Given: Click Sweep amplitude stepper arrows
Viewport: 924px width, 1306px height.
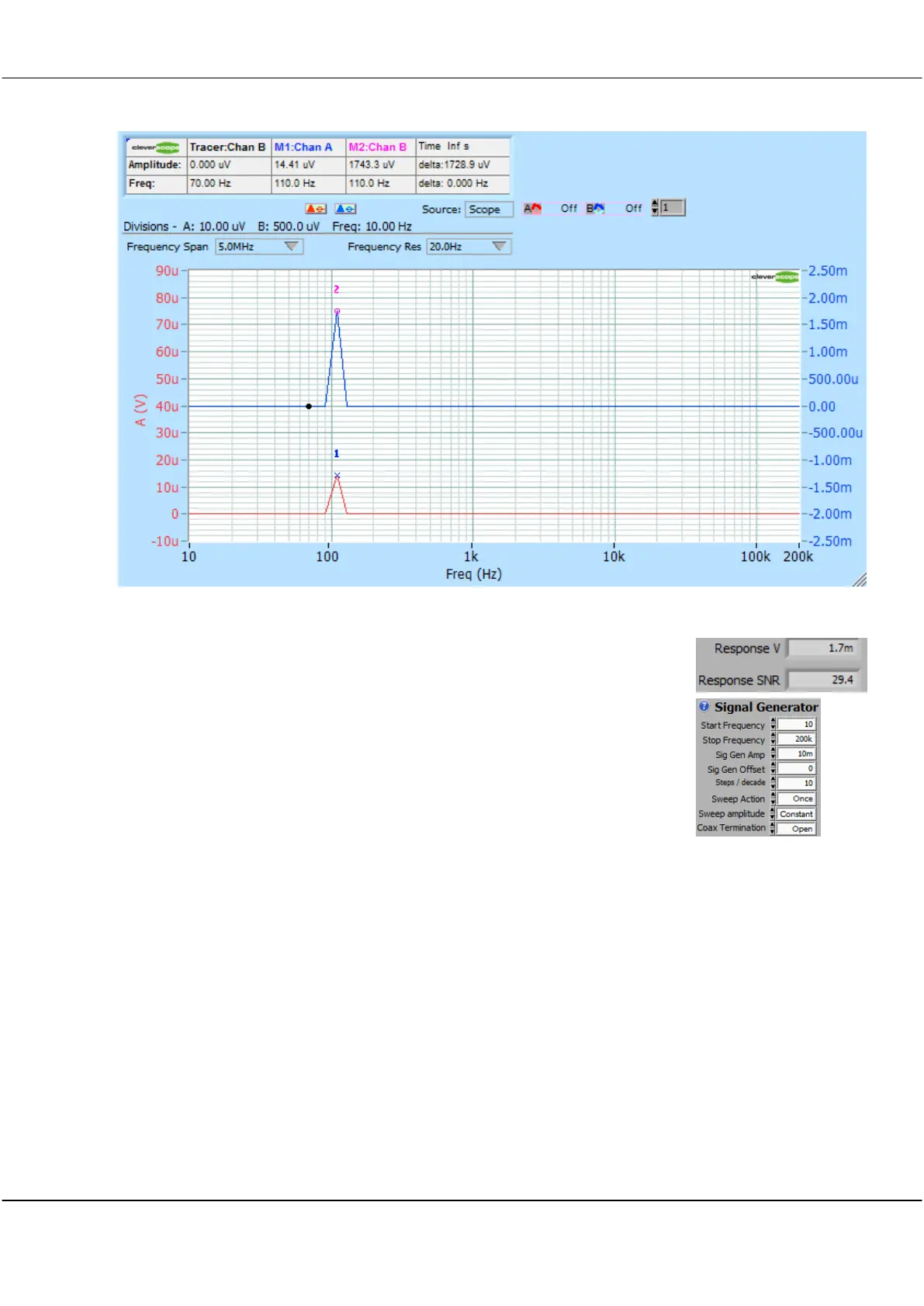Looking at the screenshot, I should [773, 813].
